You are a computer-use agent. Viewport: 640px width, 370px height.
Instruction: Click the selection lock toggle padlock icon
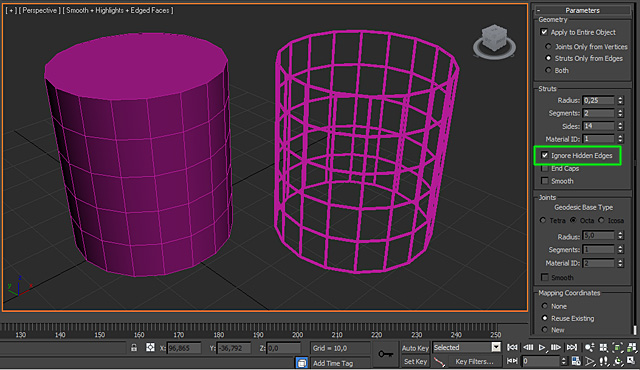click(134, 348)
